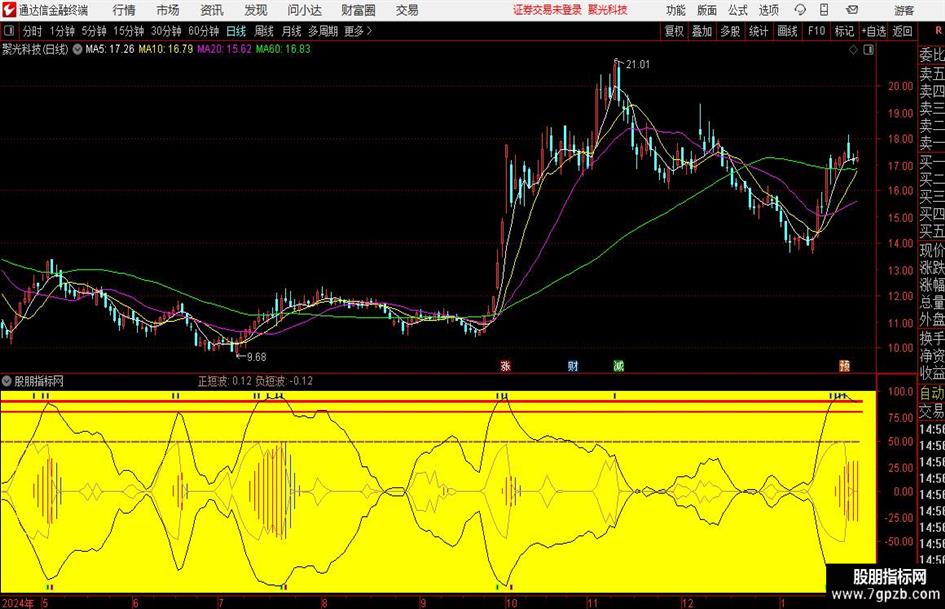Click the 统计 toolbar button
The height and width of the screenshot is (609, 945).
tap(758, 31)
